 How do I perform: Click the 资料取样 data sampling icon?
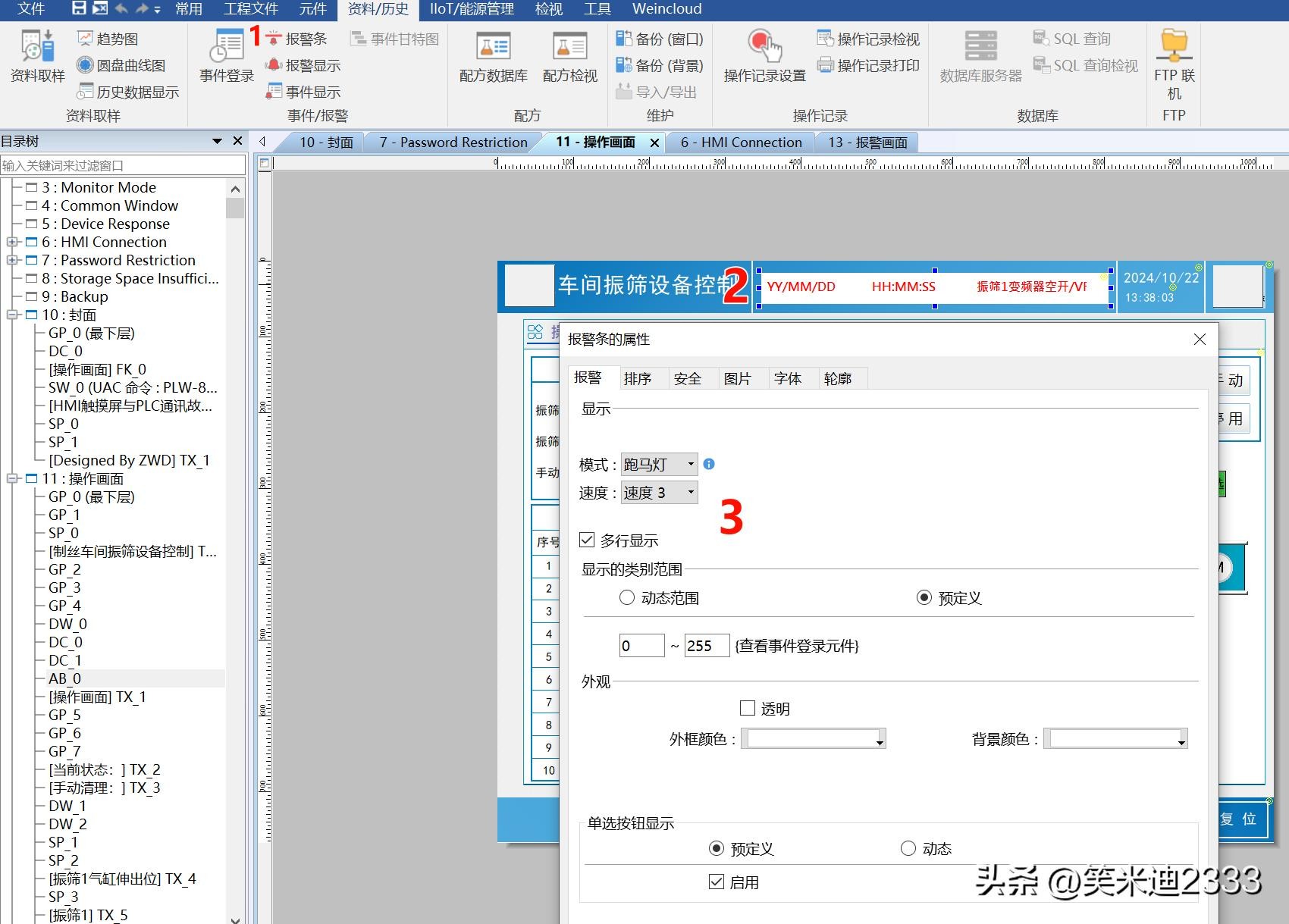point(37,47)
